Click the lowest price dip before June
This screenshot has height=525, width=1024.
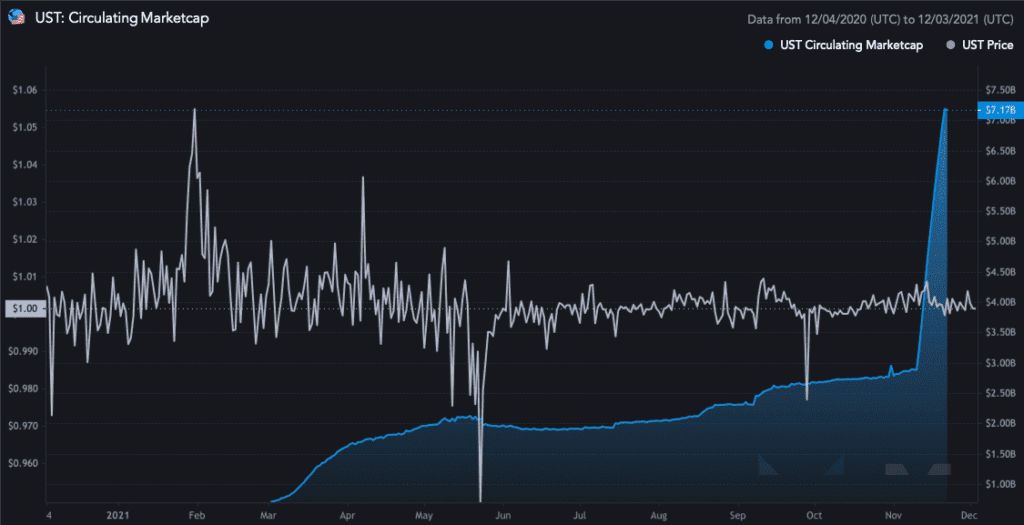pyautogui.click(x=481, y=500)
